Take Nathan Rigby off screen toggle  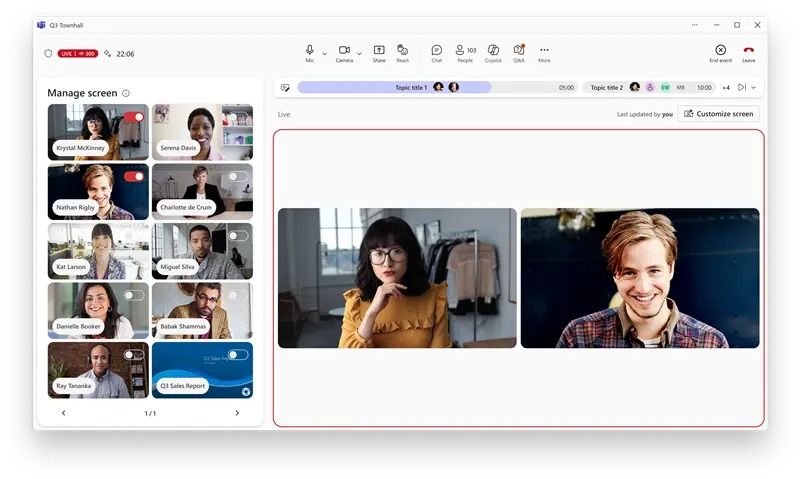click(134, 176)
